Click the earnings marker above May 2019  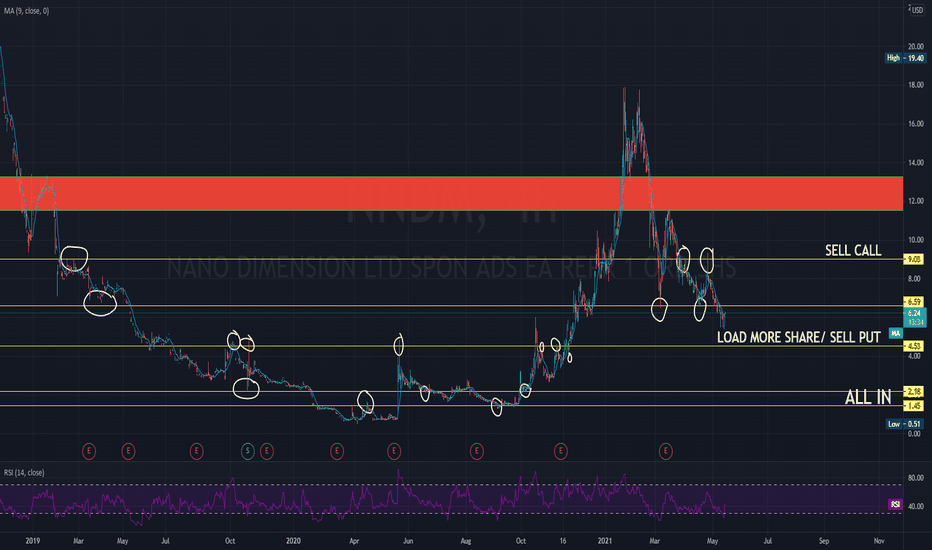tap(128, 451)
